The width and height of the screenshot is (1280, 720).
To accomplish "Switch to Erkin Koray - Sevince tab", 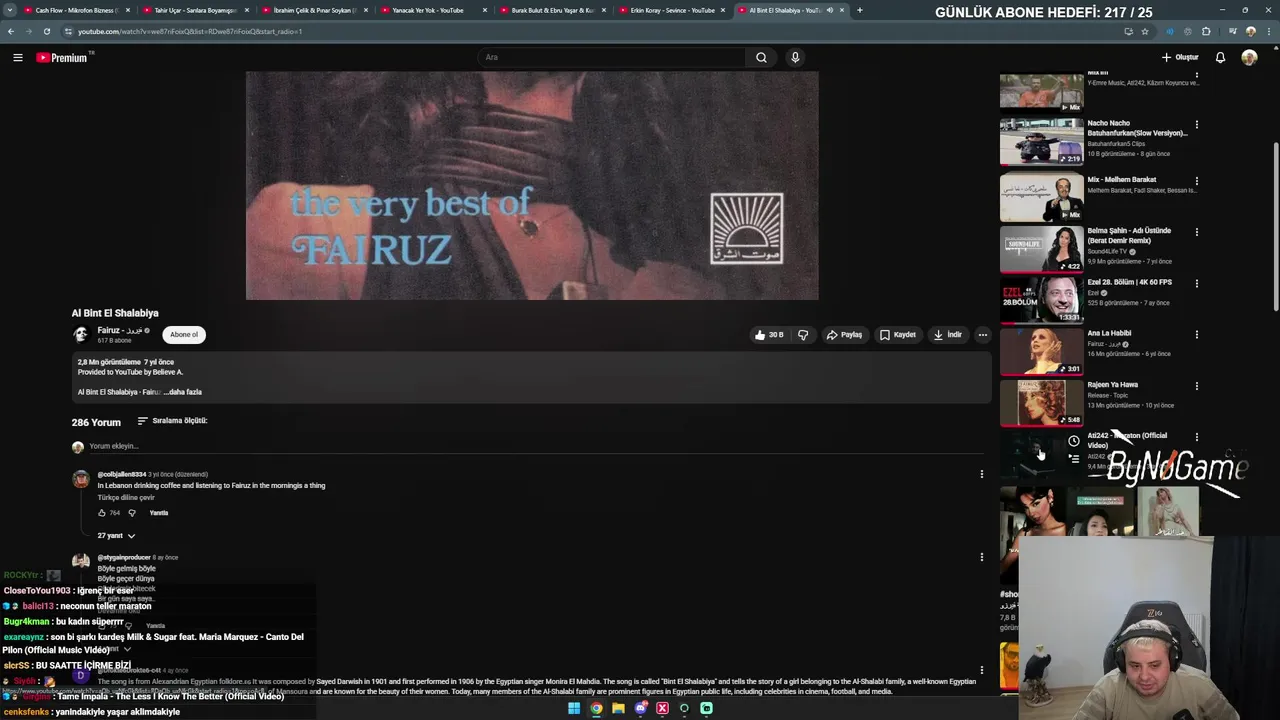I will point(672,10).
